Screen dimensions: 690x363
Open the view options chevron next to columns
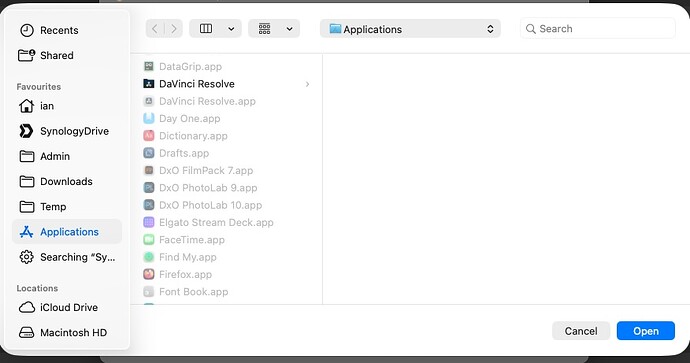pos(231,29)
